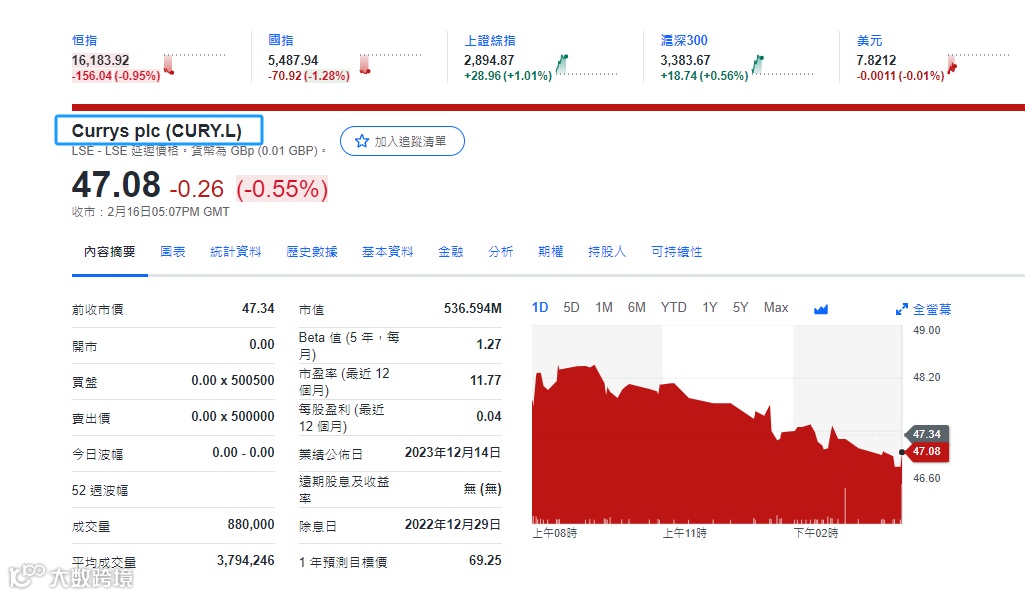The image size is (1025, 596).
Task: Click the 2022年12月29日 ex-dividend date
Action: [x=452, y=524]
